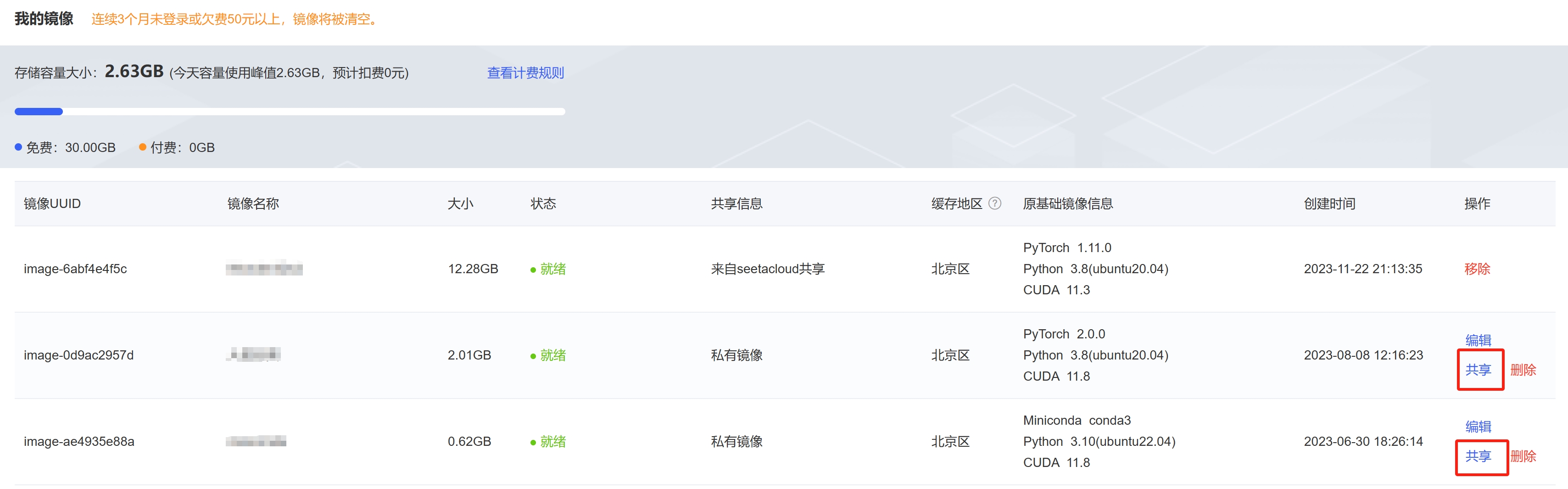
Task: Click 北京区 cell of image-0d9ac2957d
Action: 950,355
